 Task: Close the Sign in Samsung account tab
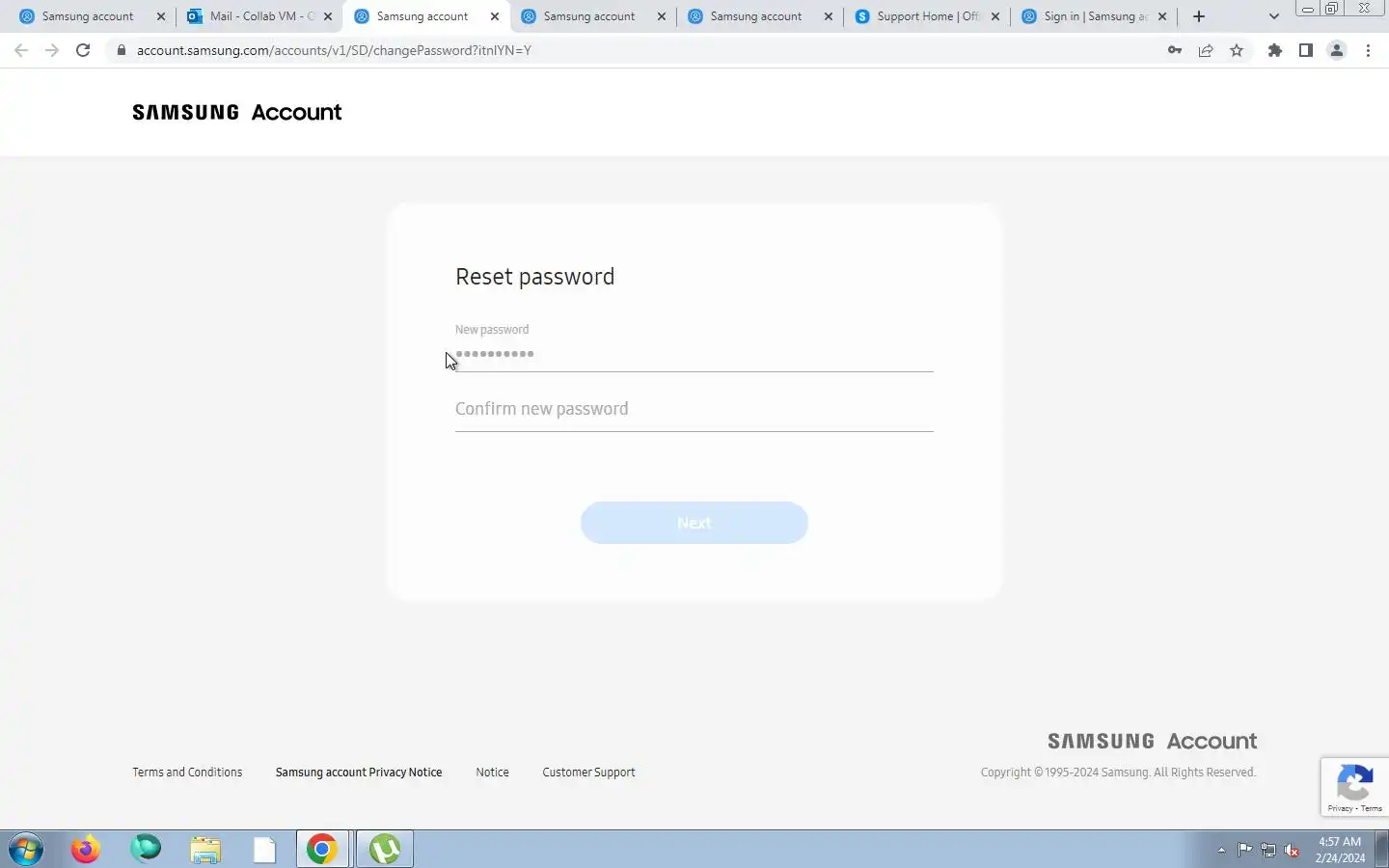pos(1162,16)
